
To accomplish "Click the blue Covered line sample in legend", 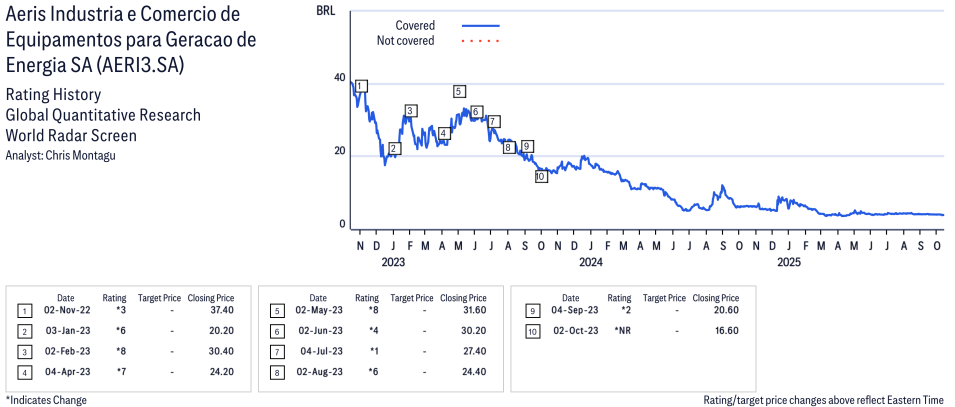I will pyautogui.click(x=481, y=25).
